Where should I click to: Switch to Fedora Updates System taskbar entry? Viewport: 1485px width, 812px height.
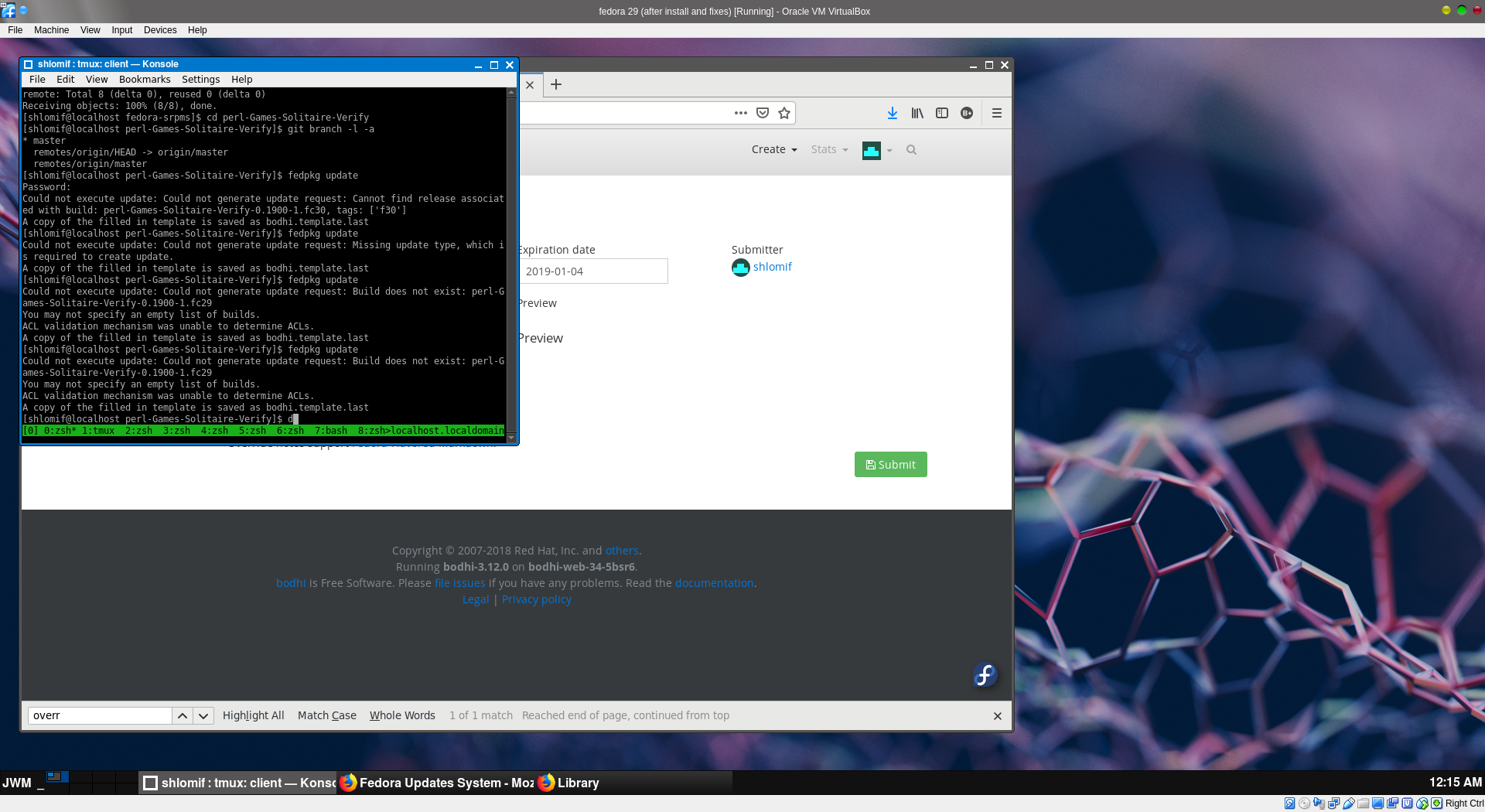tap(436, 783)
